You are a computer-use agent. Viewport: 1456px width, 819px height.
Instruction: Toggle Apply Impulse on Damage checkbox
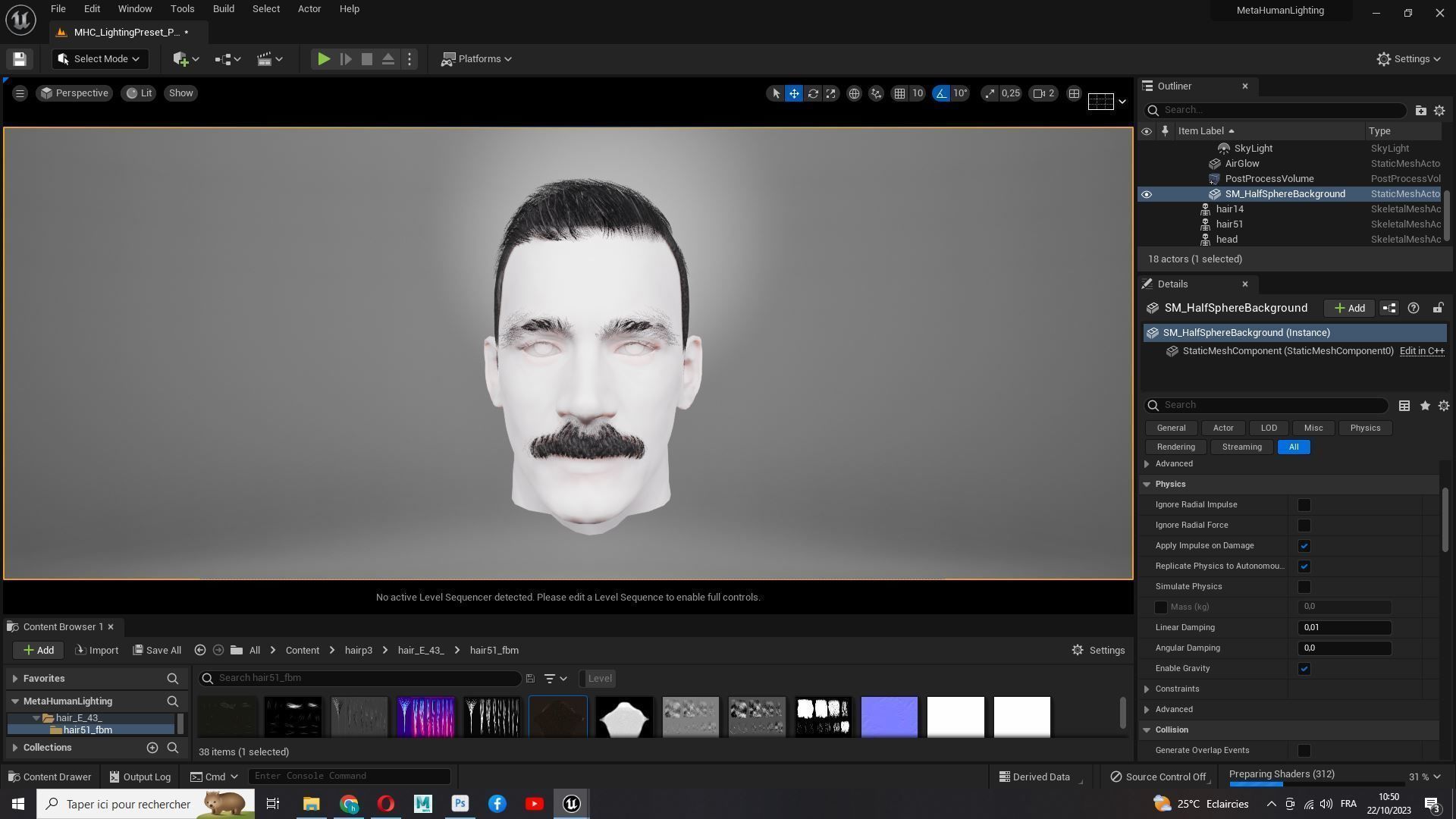point(1304,546)
